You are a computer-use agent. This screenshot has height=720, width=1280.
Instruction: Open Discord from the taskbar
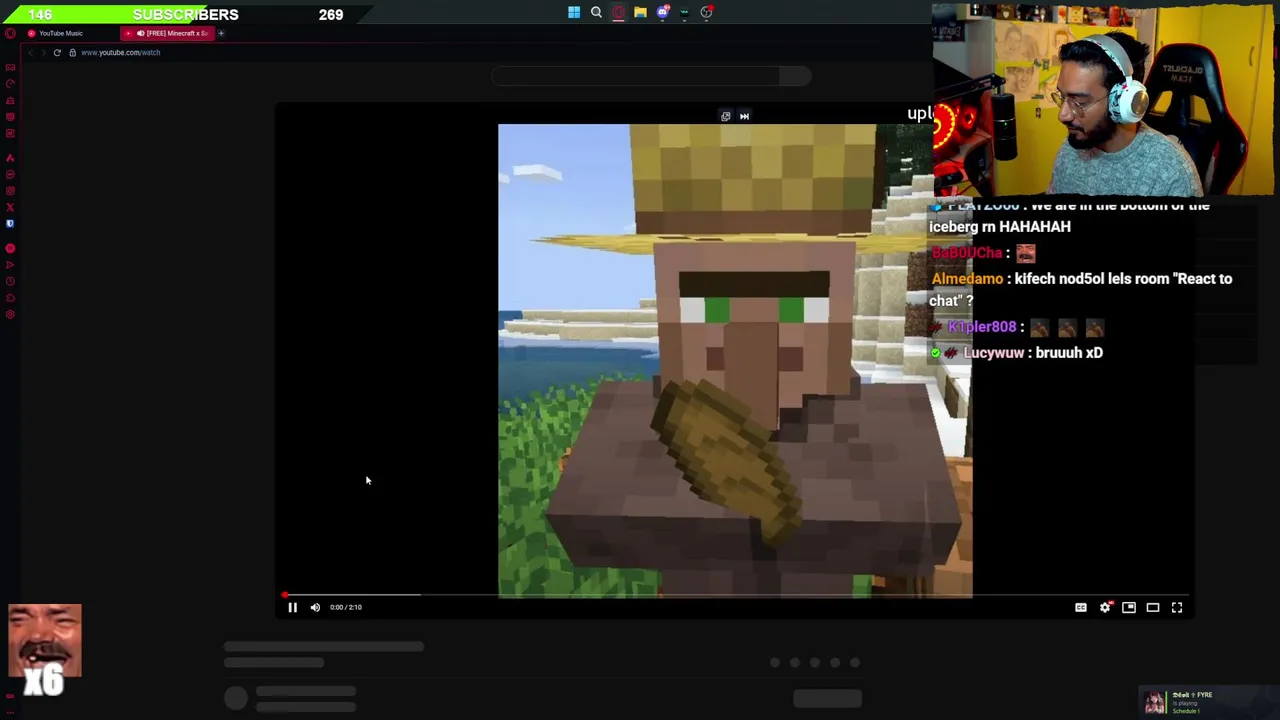(662, 13)
